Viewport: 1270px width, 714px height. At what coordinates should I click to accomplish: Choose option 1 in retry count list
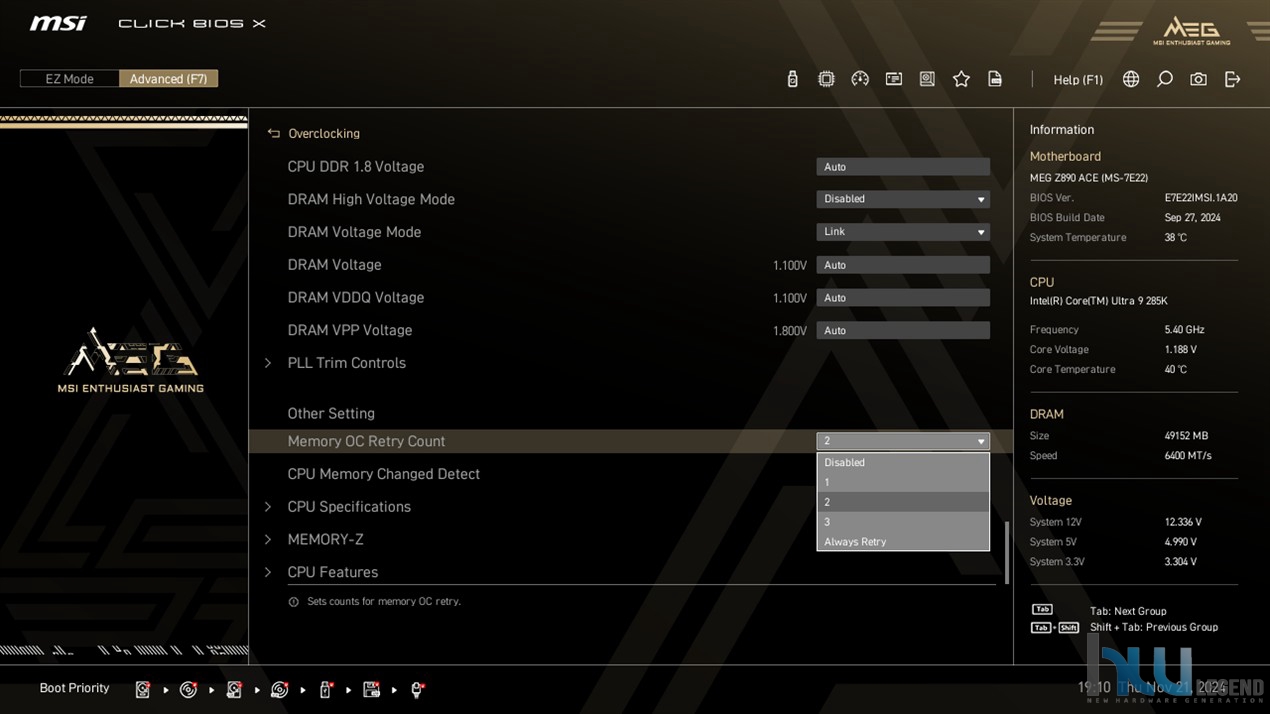point(902,482)
